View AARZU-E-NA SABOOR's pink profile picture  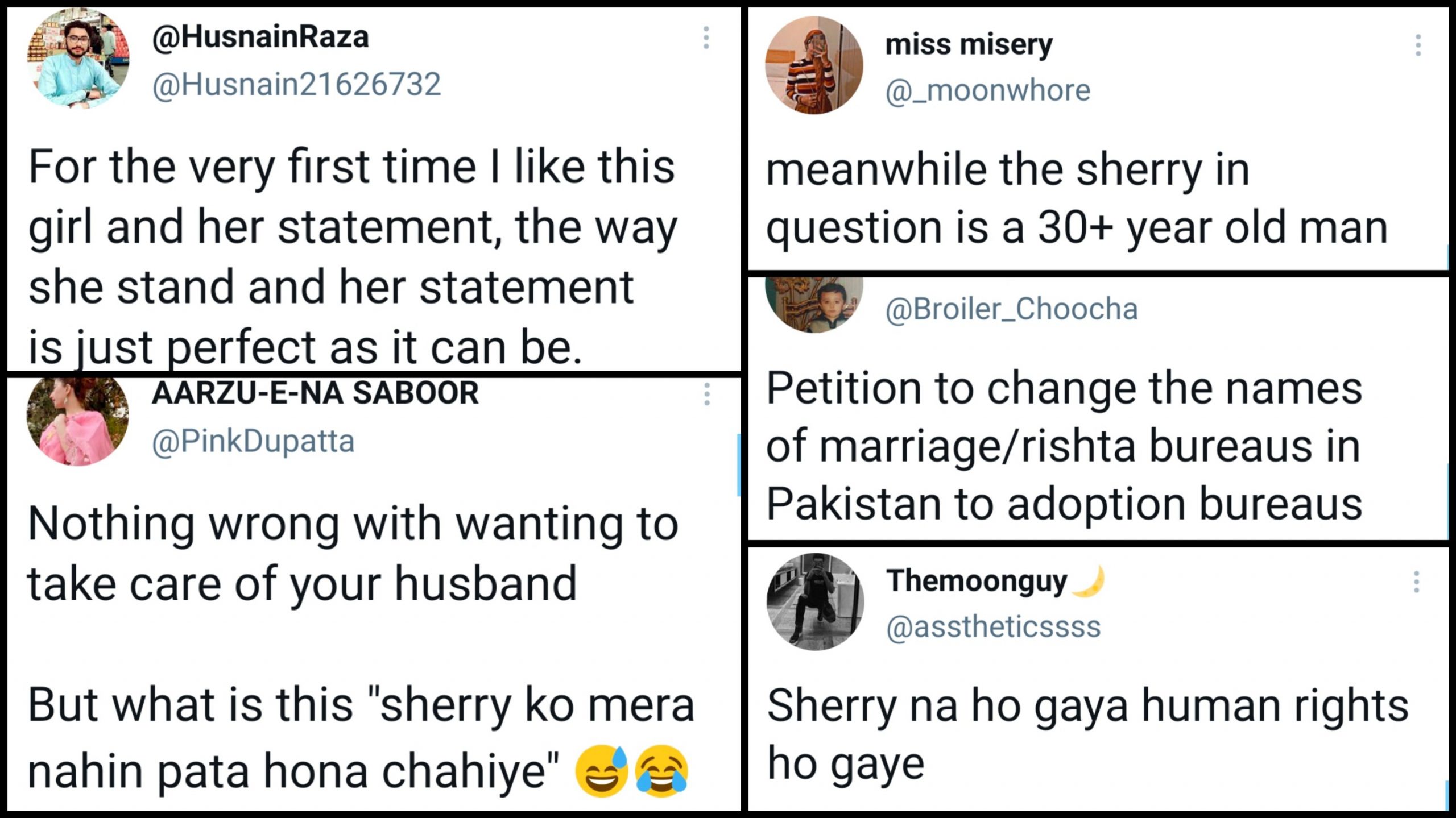coord(77,420)
